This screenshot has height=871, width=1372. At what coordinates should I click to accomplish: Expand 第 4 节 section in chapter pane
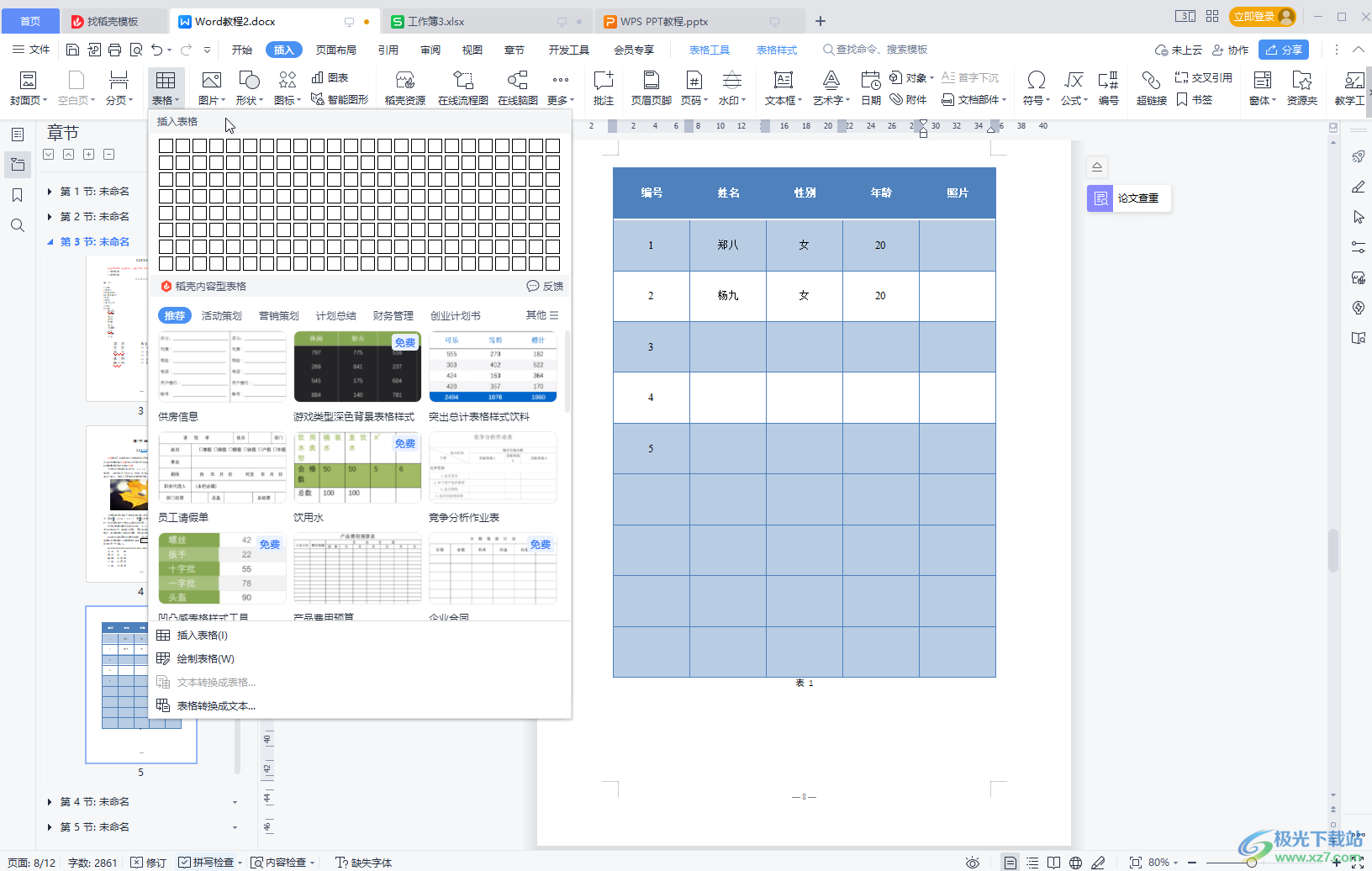pos(50,802)
